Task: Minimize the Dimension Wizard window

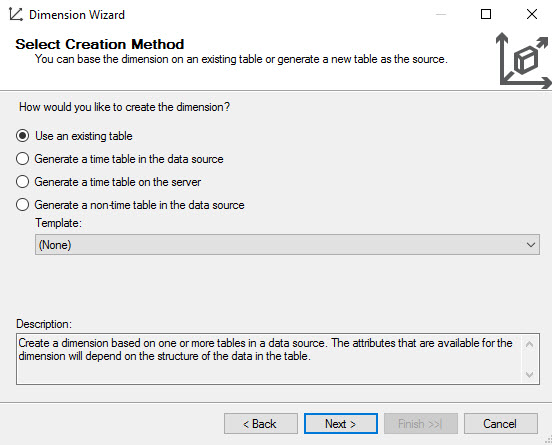Action: 441,14
